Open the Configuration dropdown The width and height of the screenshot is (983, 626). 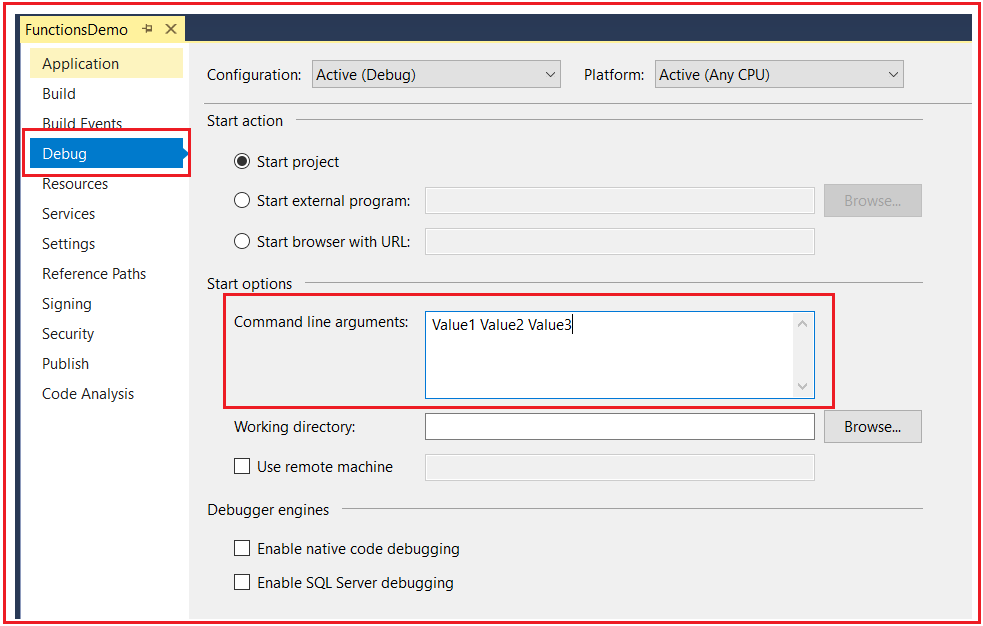pos(549,73)
